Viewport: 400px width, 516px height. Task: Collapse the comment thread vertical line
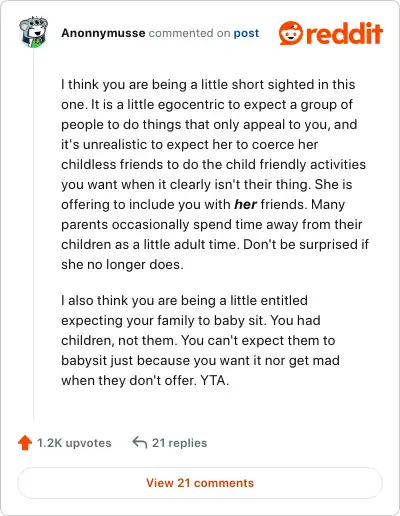34,233
